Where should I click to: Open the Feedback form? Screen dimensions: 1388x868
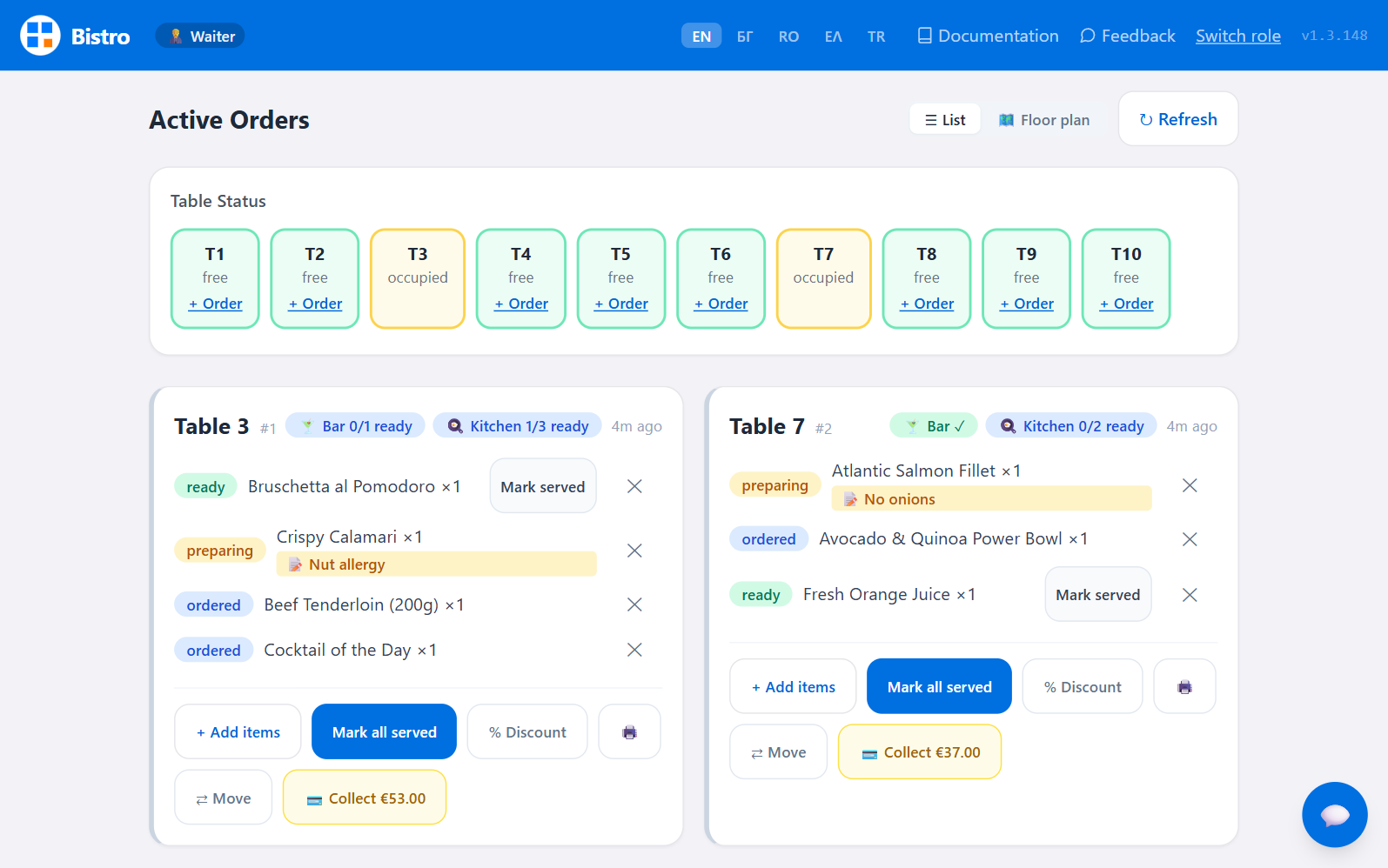pos(1128,36)
